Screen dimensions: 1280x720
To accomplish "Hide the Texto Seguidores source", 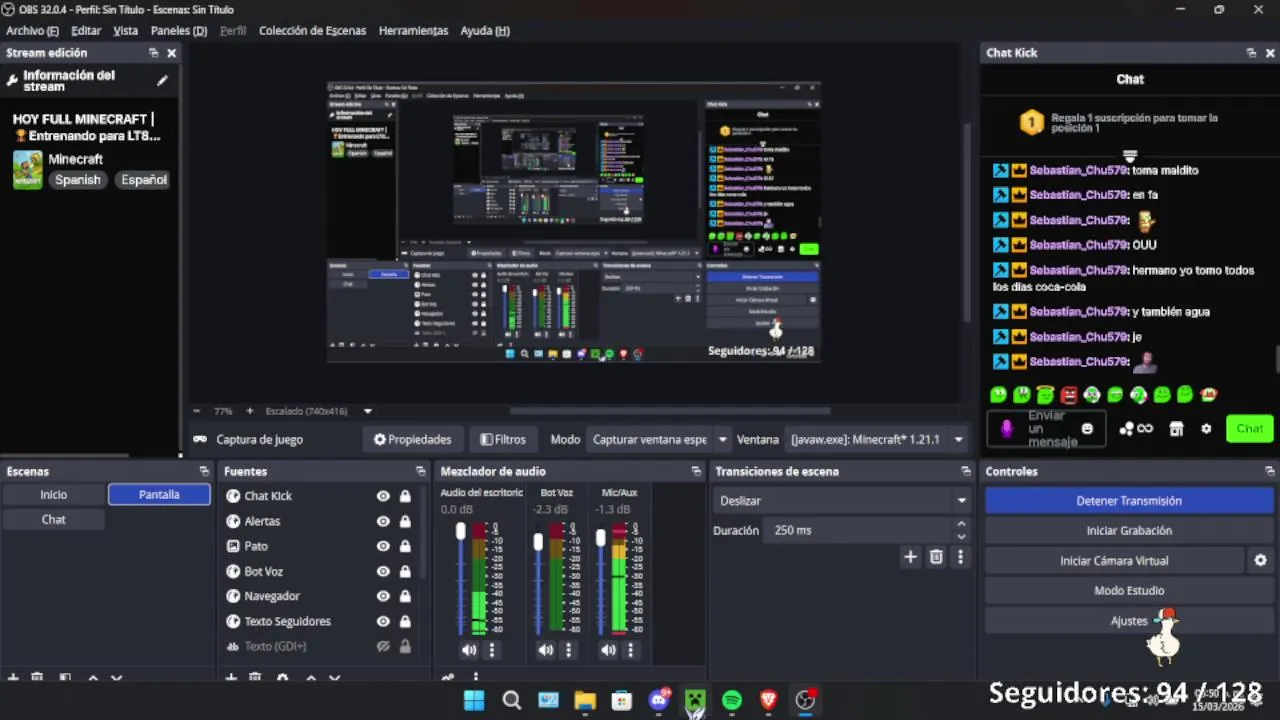I will pos(383,621).
